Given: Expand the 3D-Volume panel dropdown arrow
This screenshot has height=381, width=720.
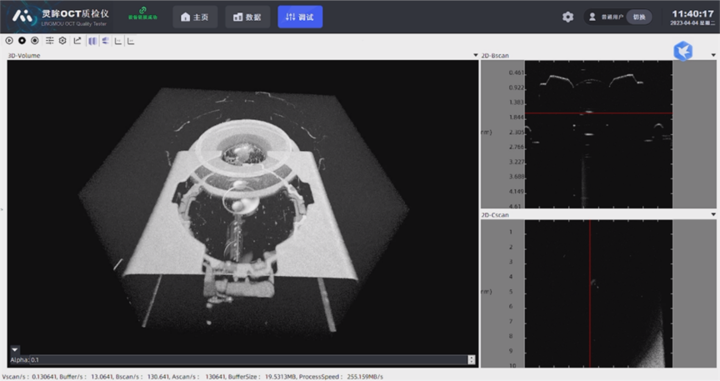Looking at the screenshot, I should 476,55.
